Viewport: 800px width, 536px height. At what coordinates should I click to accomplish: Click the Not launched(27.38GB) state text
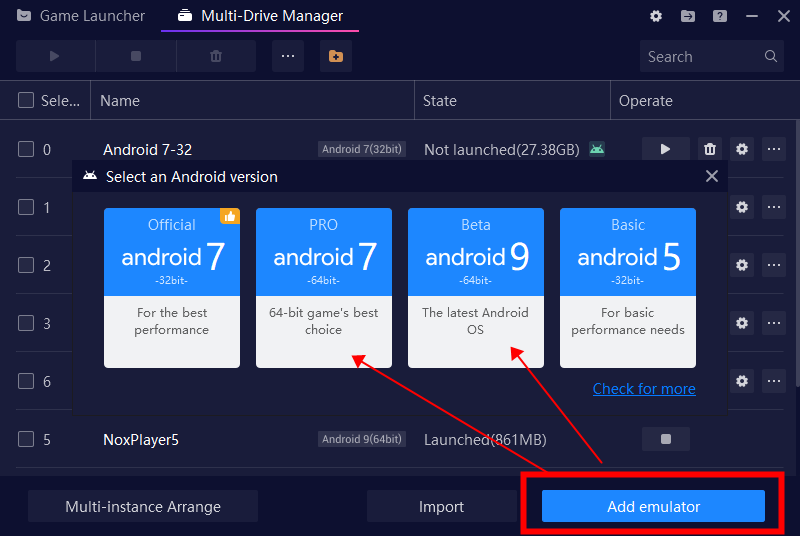[x=502, y=149]
